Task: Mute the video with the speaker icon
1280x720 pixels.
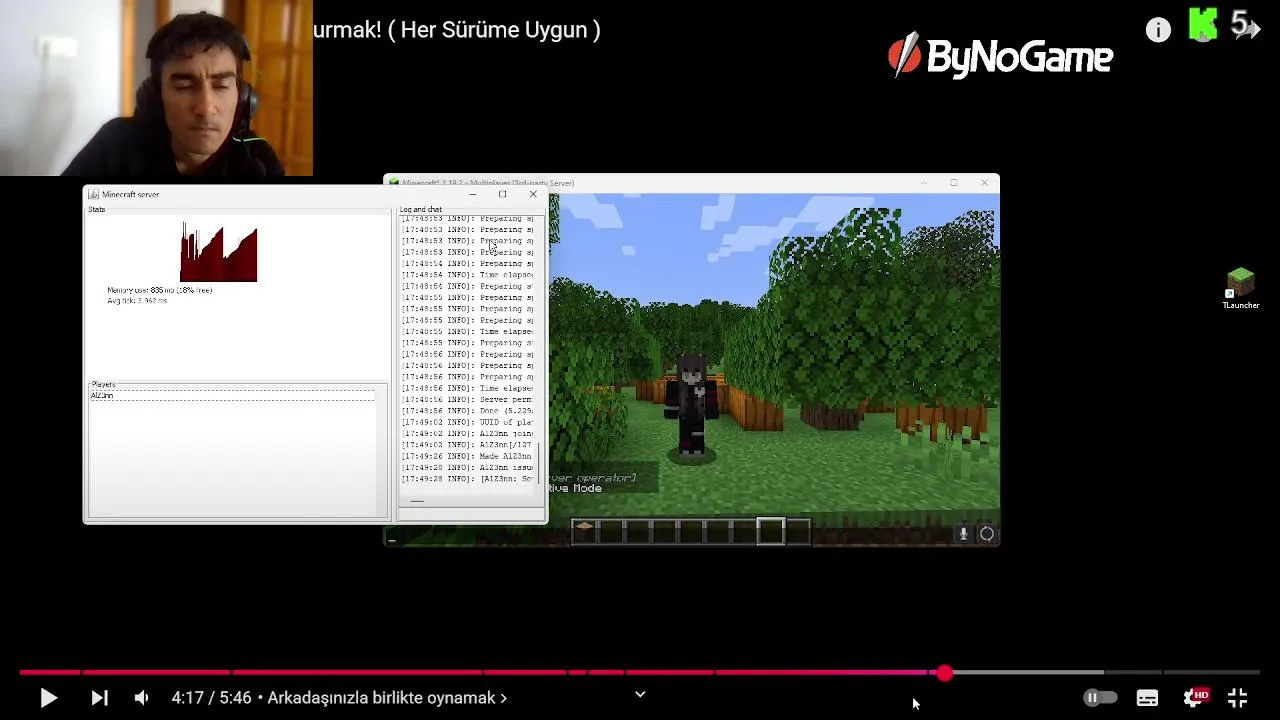Action: 142,698
